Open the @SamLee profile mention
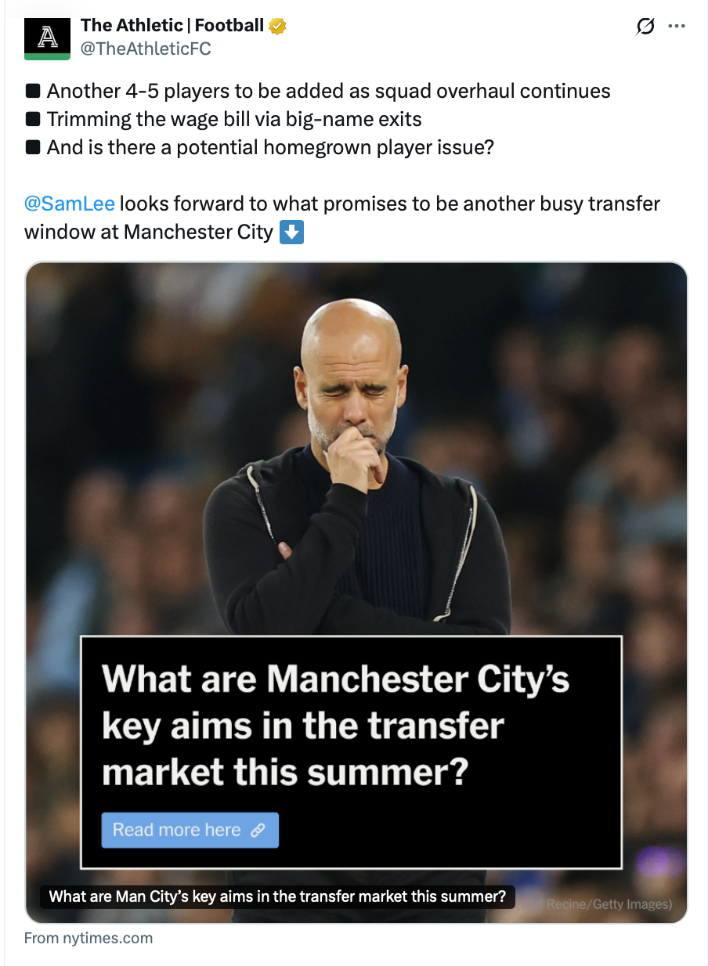The height and width of the screenshot is (966, 708). 69,204
